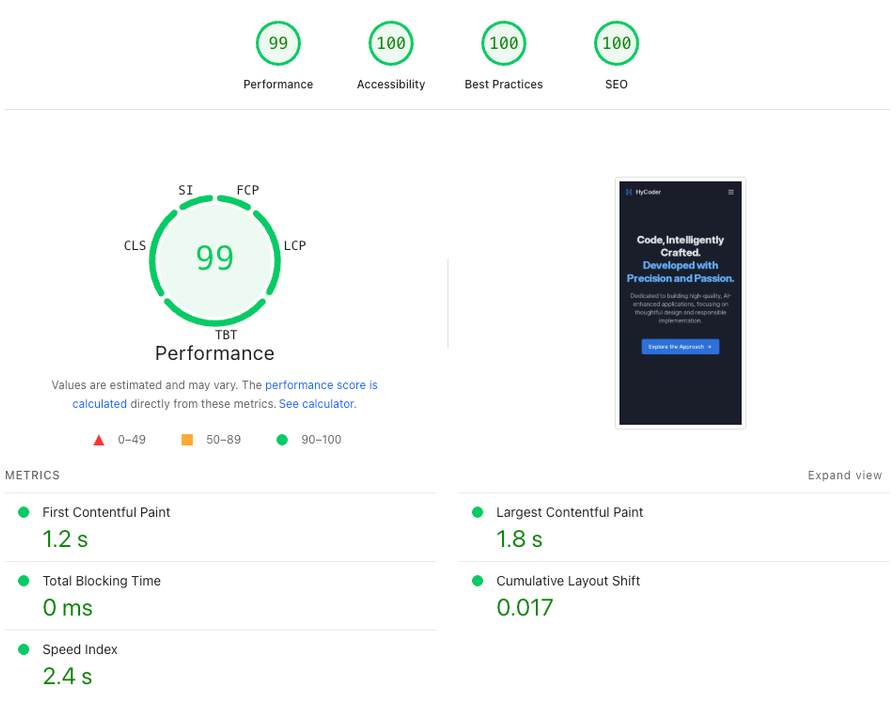This screenshot has width=896, height=702.
Task: Click the mobile page screenshot thumbnail
Action: click(680, 302)
